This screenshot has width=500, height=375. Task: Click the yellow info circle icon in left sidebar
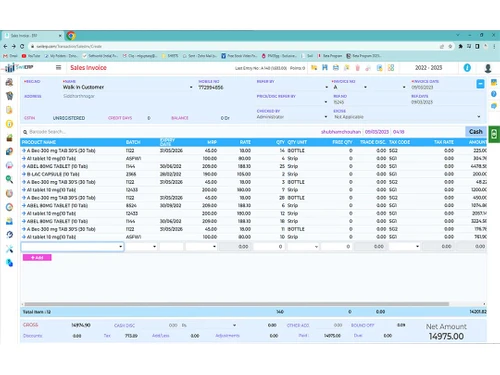click(x=9, y=124)
